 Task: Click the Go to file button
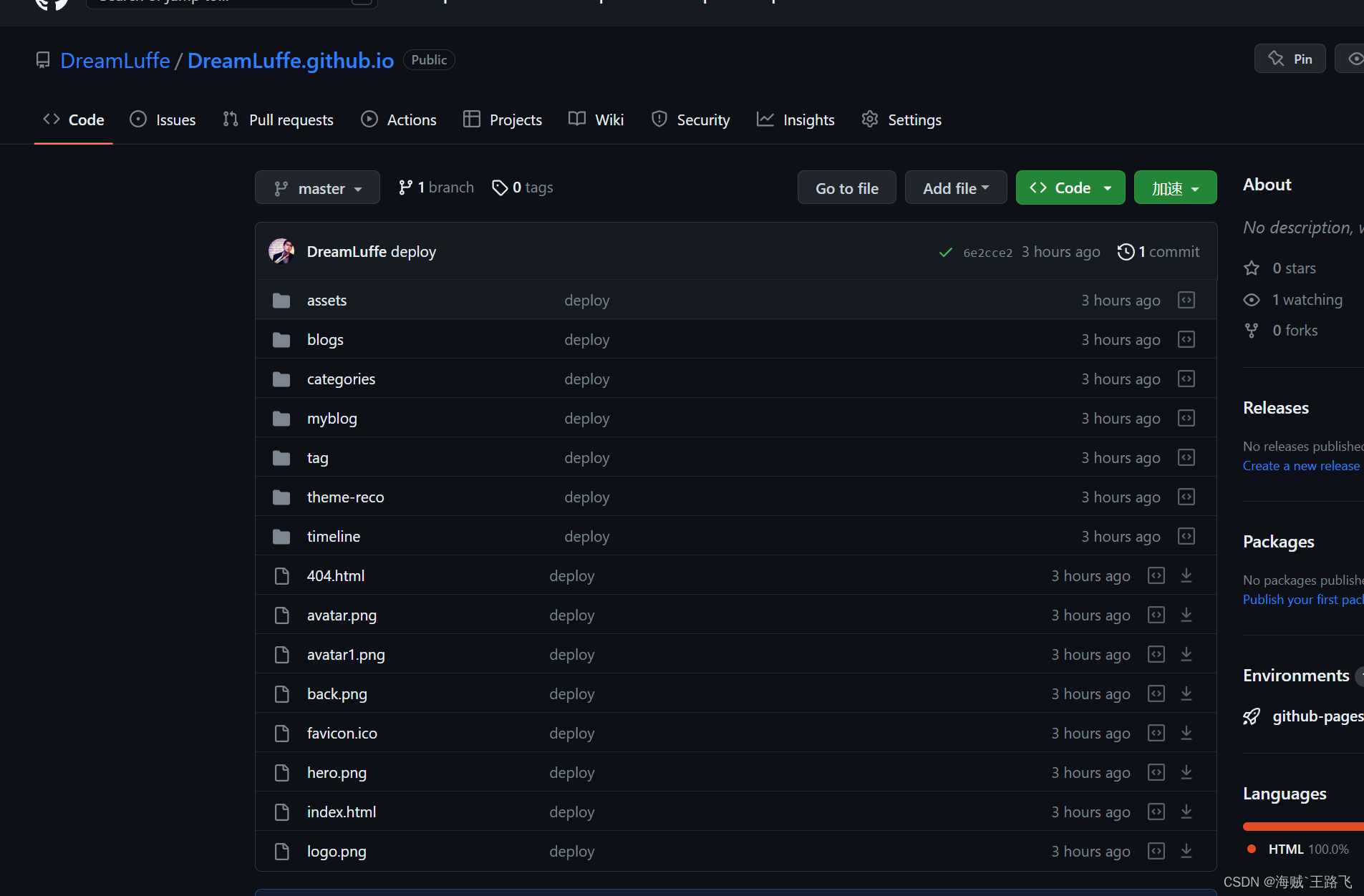click(847, 188)
